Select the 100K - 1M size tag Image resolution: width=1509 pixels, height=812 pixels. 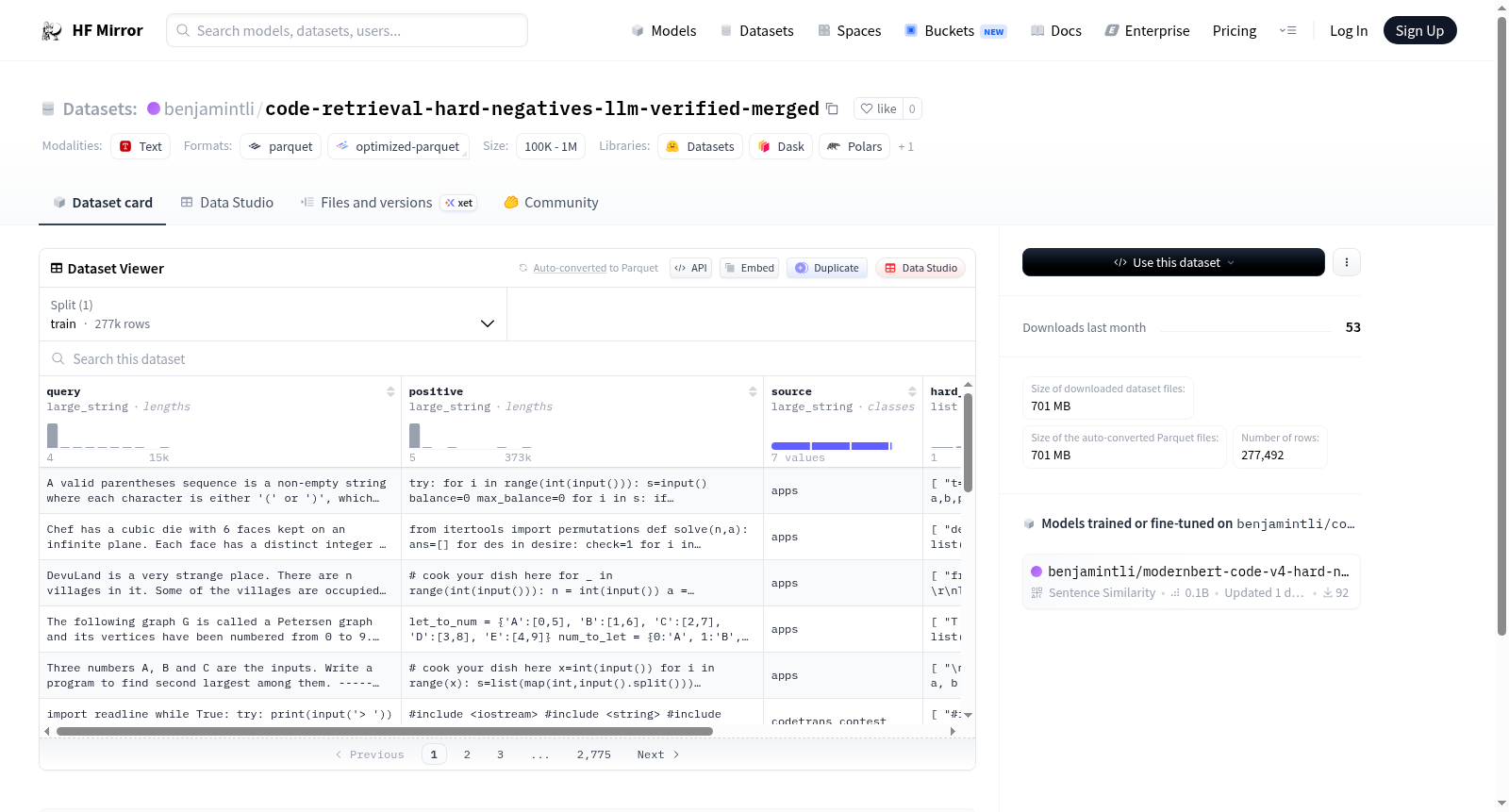(x=551, y=146)
